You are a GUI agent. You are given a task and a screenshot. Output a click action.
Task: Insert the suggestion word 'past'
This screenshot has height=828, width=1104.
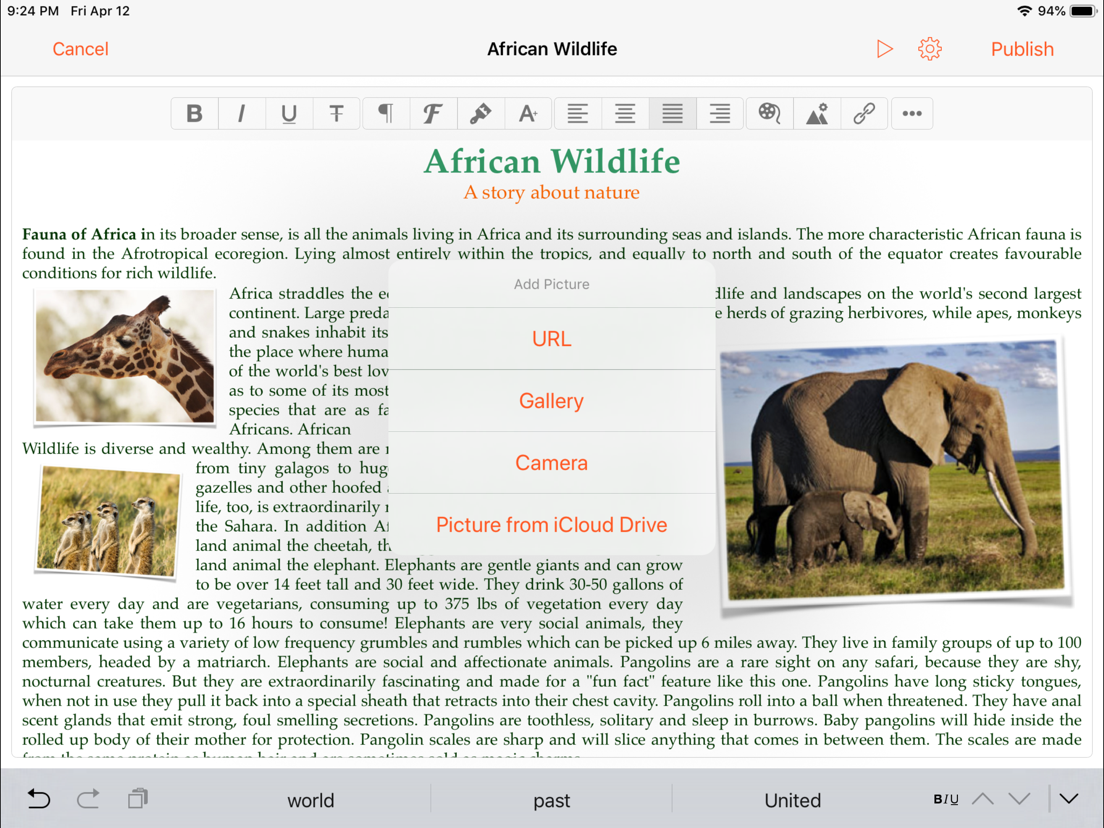[551, 801]
